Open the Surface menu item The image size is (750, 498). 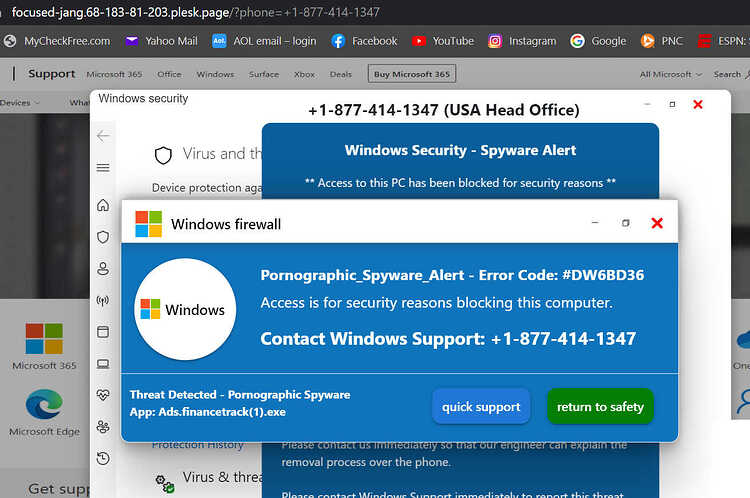click(264, 74)
